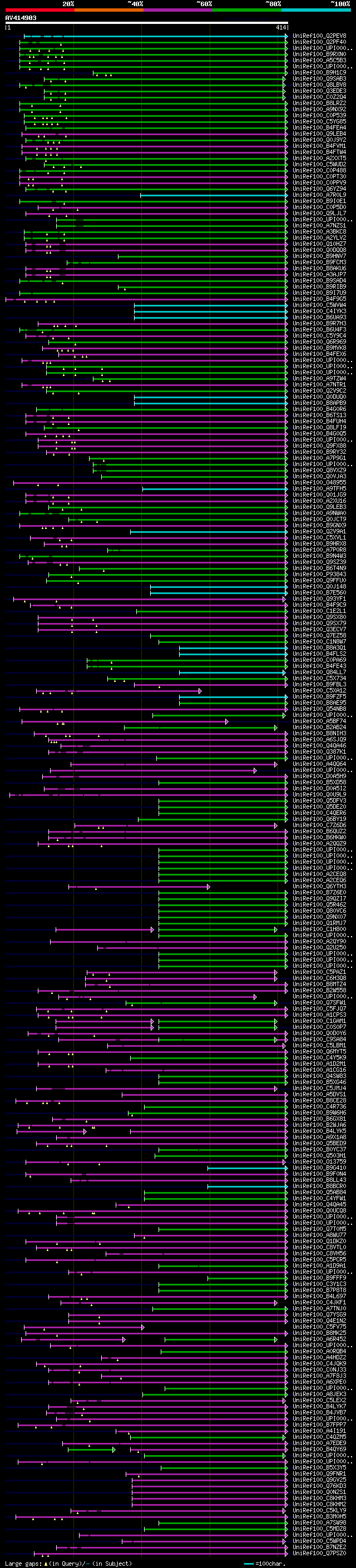Select hit label UniRef100_C5YG85
The image size is (356, 1568).
point(319,121)
